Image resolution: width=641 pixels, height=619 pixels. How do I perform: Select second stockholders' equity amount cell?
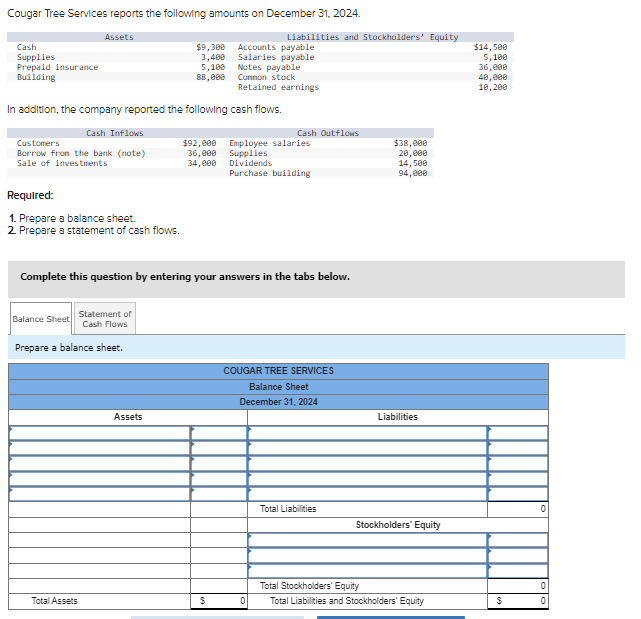[x=518, y=556]
